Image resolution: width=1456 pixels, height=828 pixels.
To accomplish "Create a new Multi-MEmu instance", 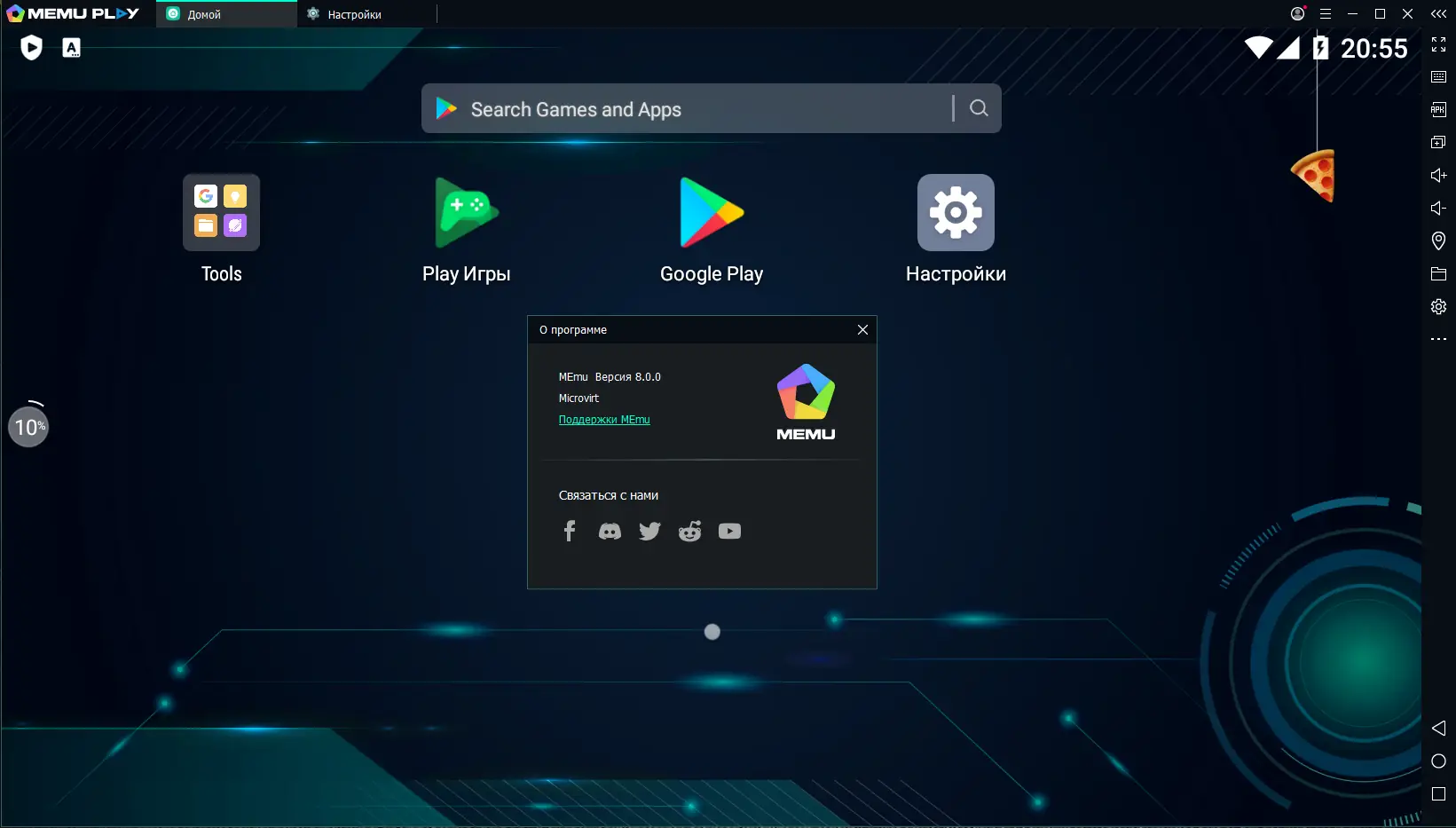I will pyautogui.click(x=1437, y=141).
